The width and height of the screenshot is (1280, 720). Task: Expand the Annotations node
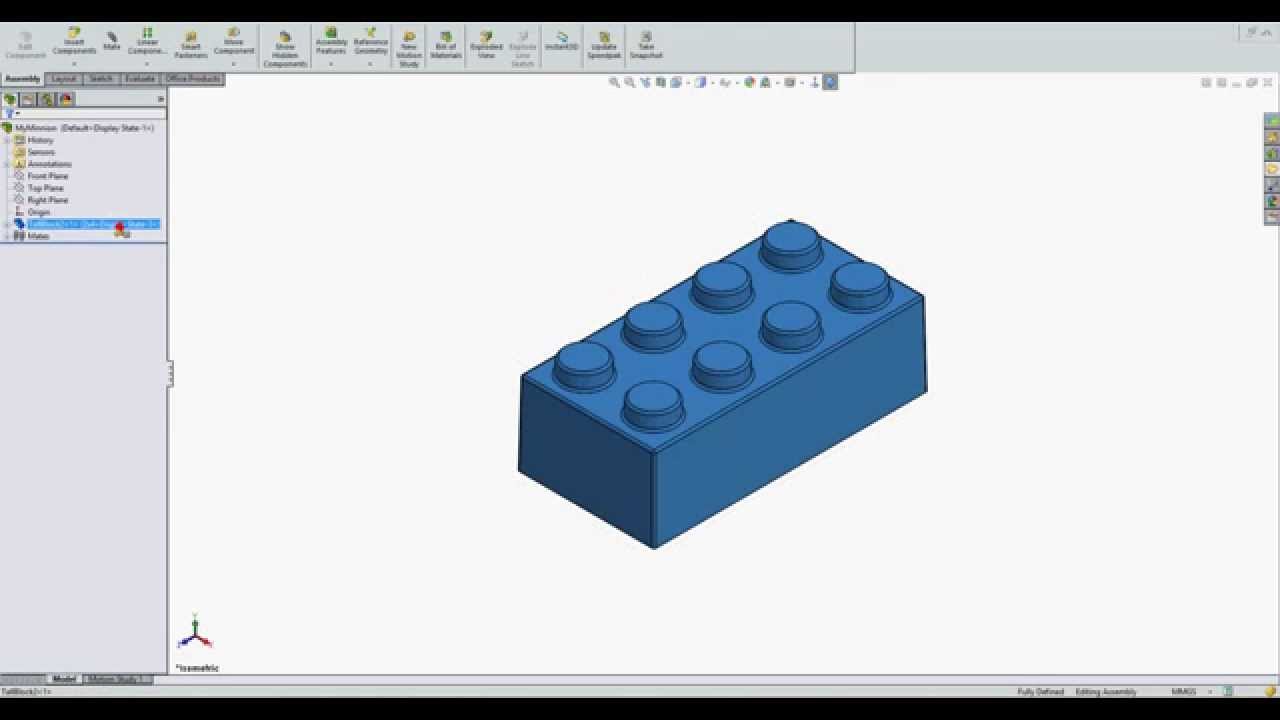click(7, 164)
